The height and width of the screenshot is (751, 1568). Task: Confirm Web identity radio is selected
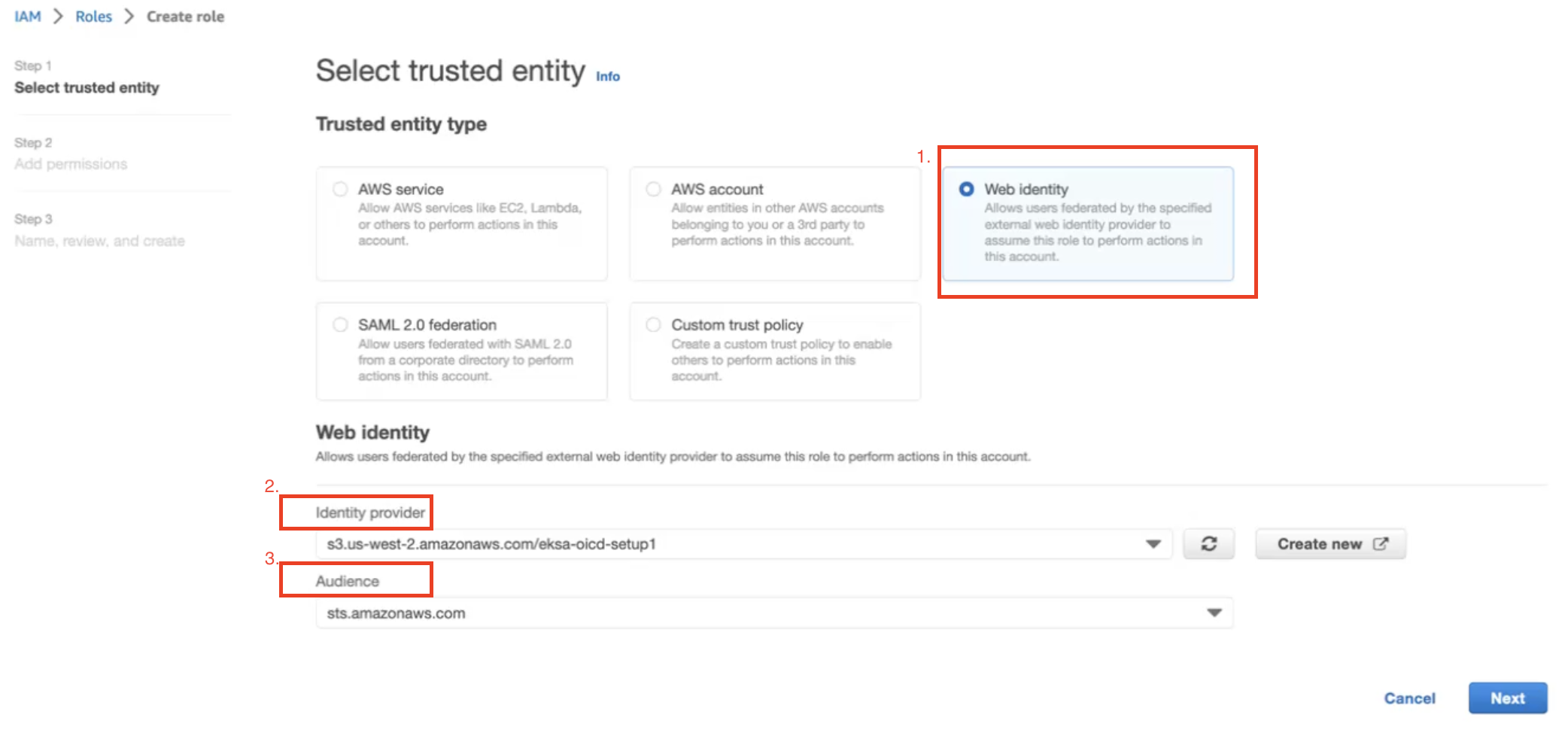966,189
